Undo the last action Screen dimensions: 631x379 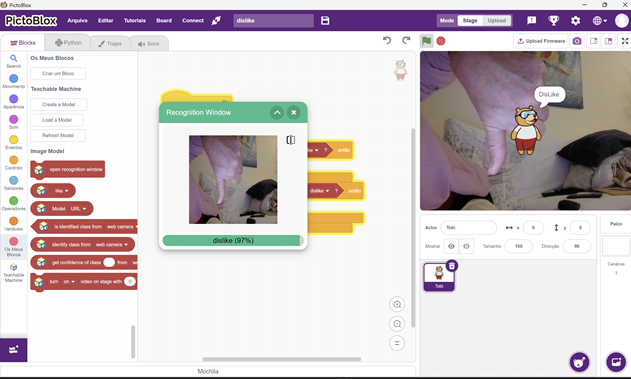click(x=387, y=40)
